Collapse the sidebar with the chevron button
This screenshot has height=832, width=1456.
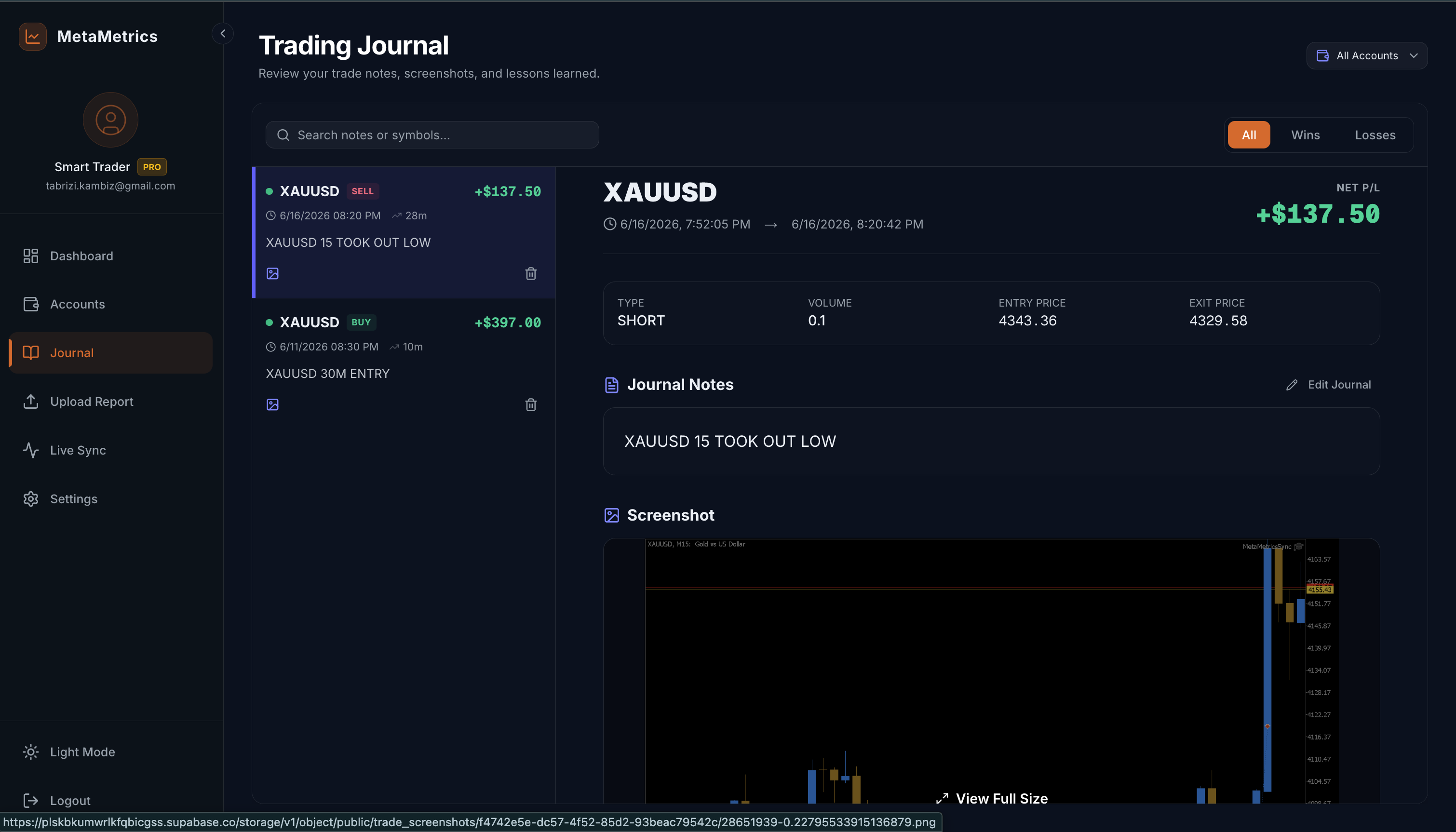tap(223, 34)
